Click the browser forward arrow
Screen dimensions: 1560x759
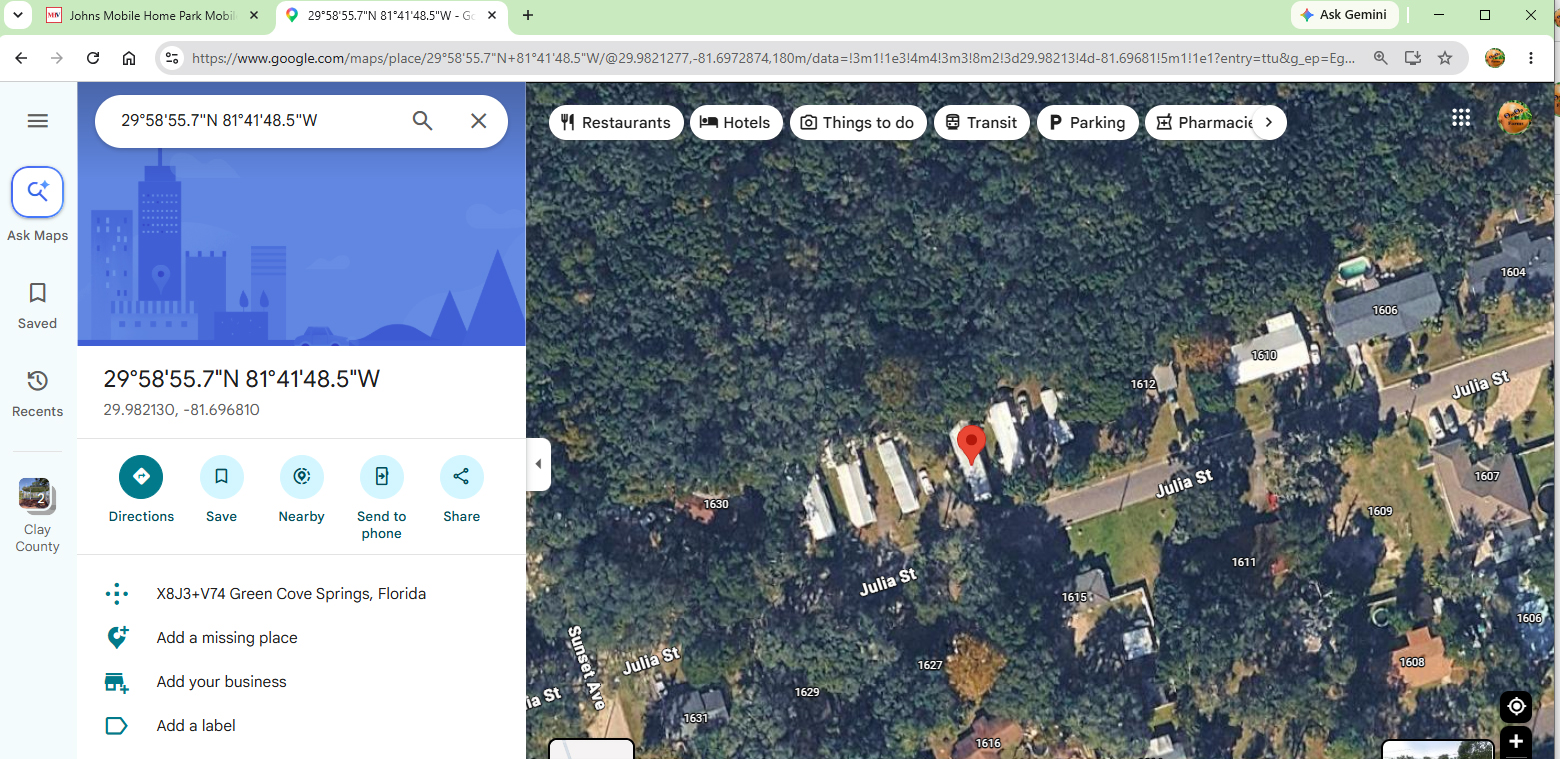pyautogui.click(x=57, y=58)
